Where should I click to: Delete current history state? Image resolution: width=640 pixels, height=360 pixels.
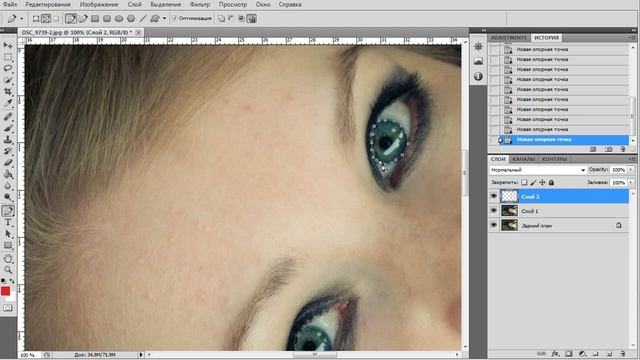[622, 149]
